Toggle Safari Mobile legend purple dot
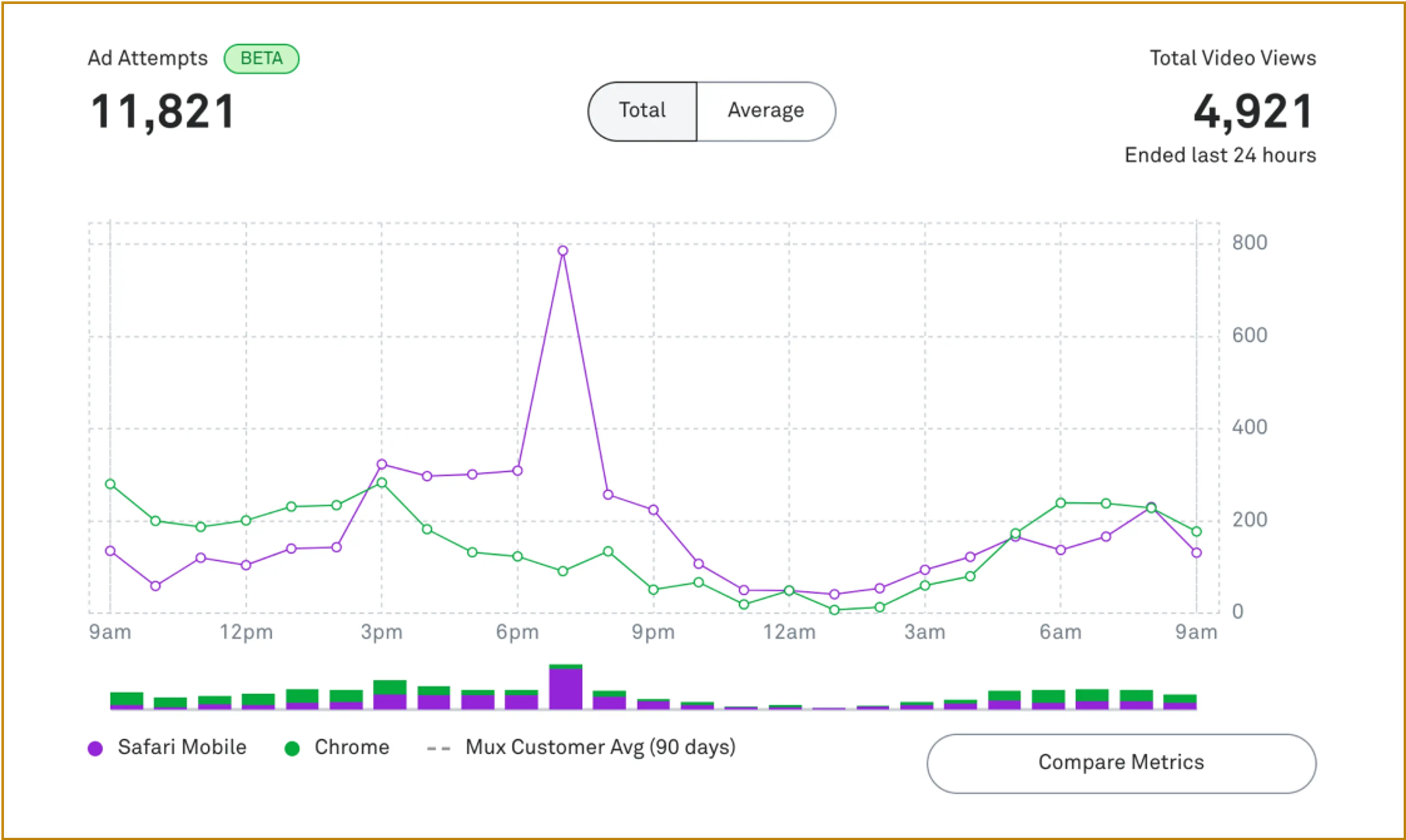The width and height of the screenshot is (1406, 840). pos(95,748)
